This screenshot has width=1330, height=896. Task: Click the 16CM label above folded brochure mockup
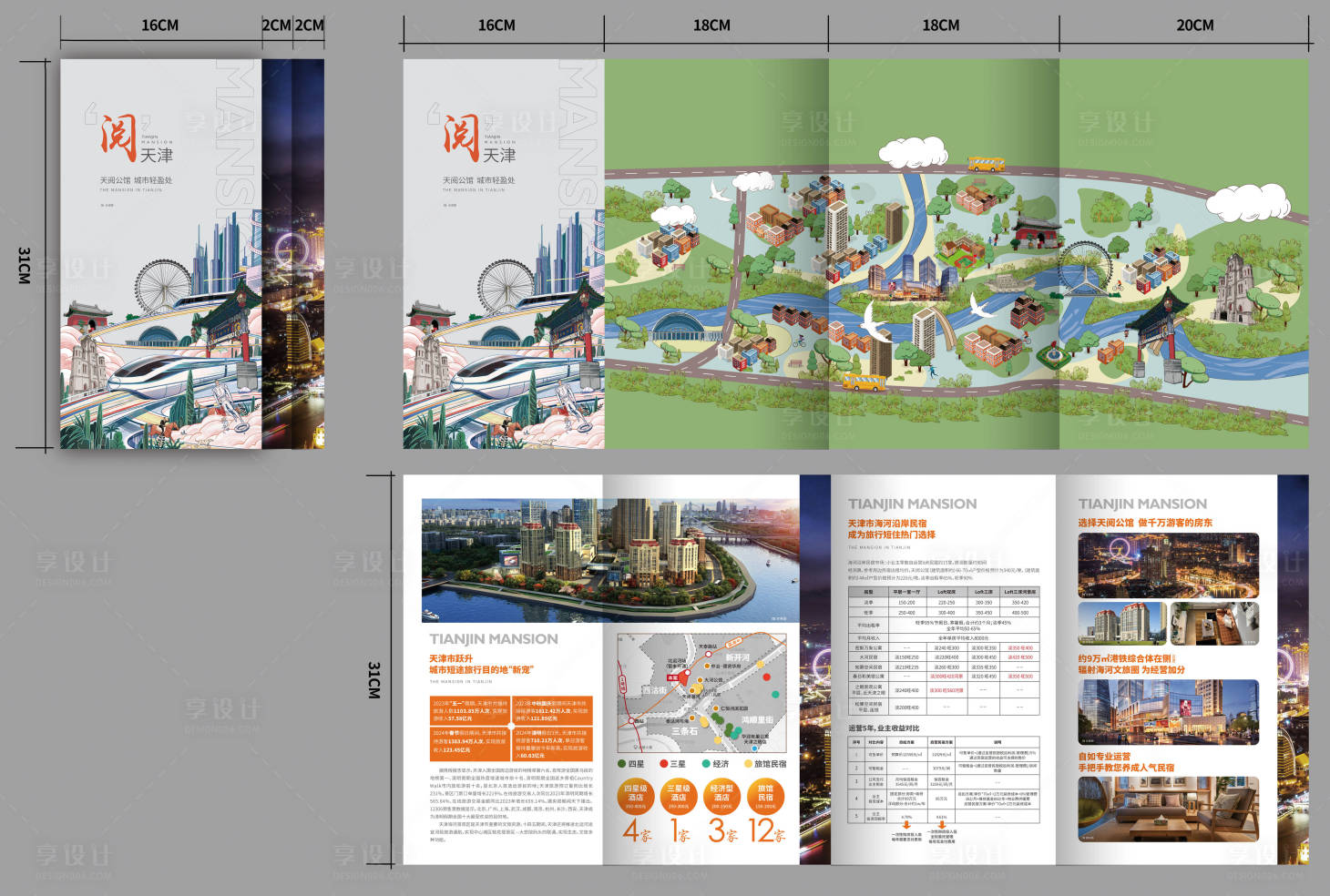coord(159,25)
